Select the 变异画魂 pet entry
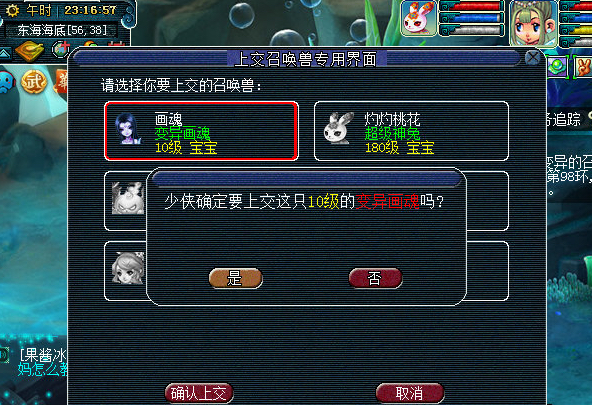592x405 pixels. point(201,131)
